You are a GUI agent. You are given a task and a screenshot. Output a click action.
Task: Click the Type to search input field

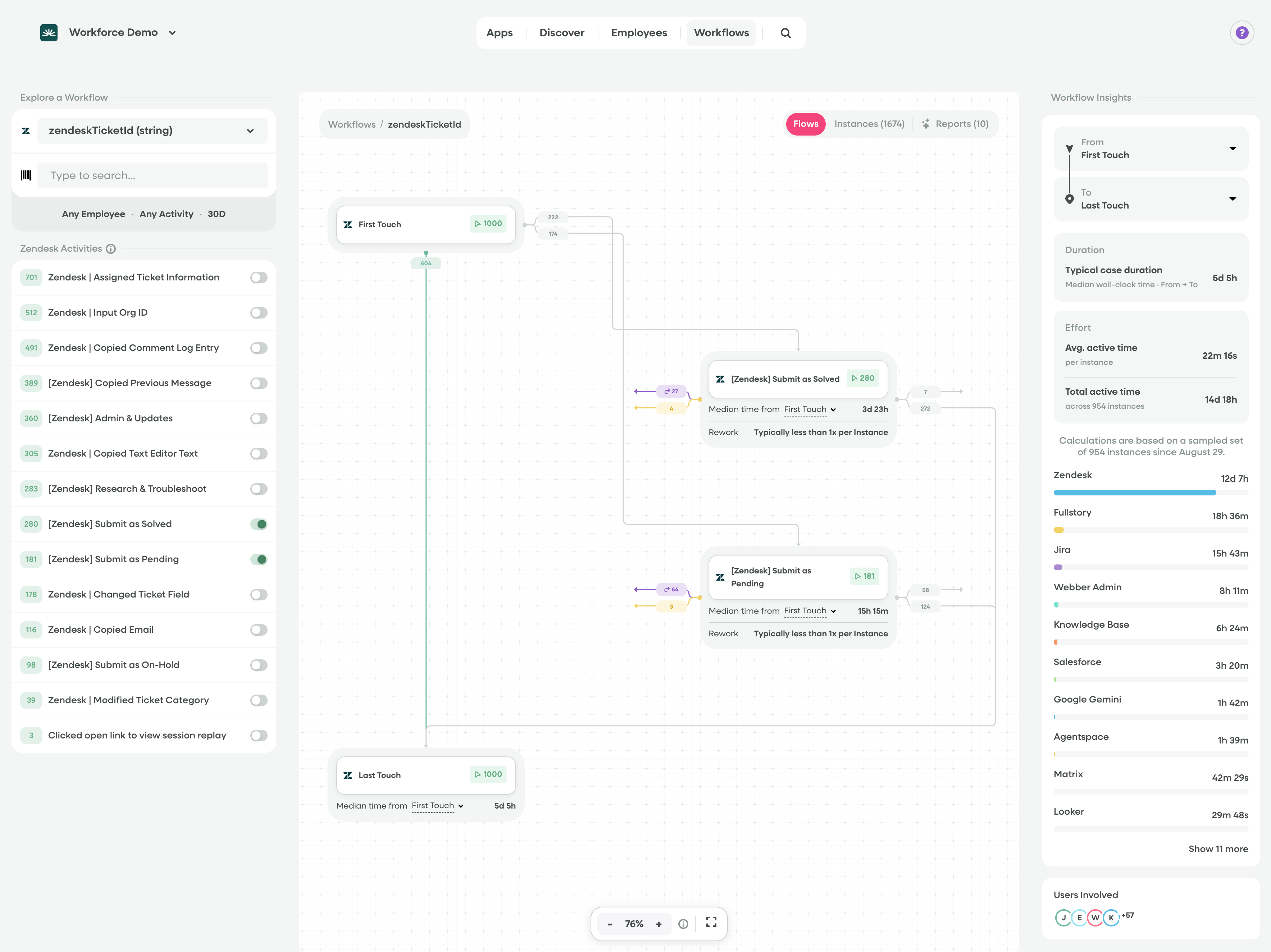tap(152, 175)
